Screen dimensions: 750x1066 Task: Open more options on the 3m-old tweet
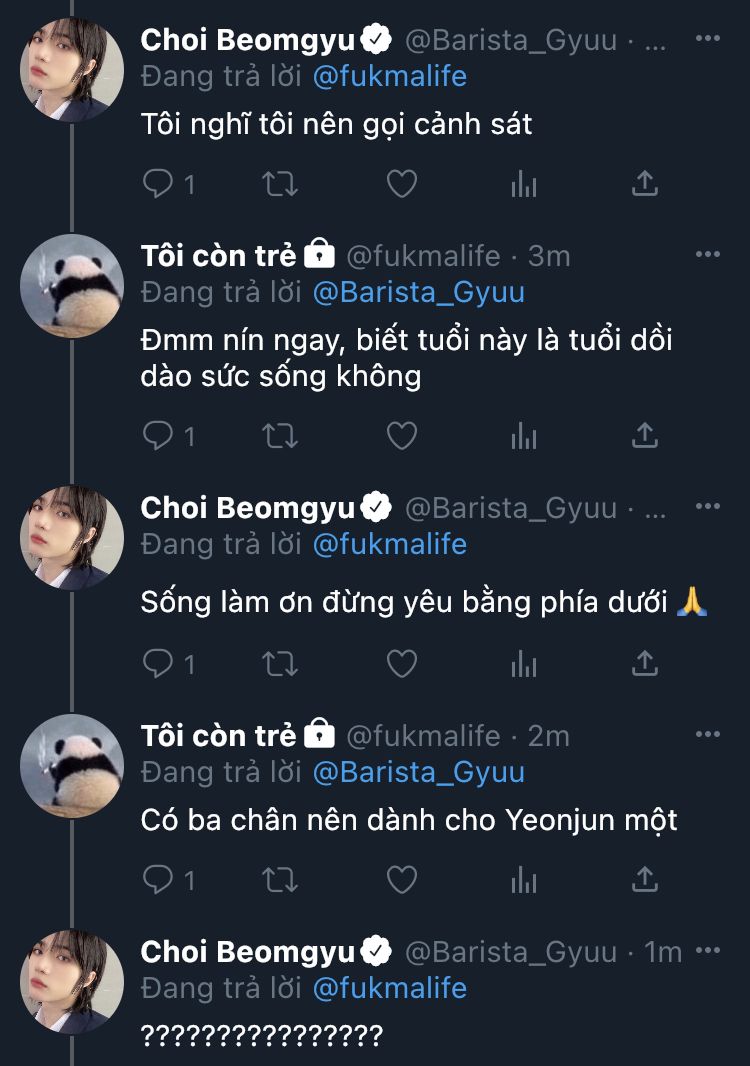coord(707,255)
